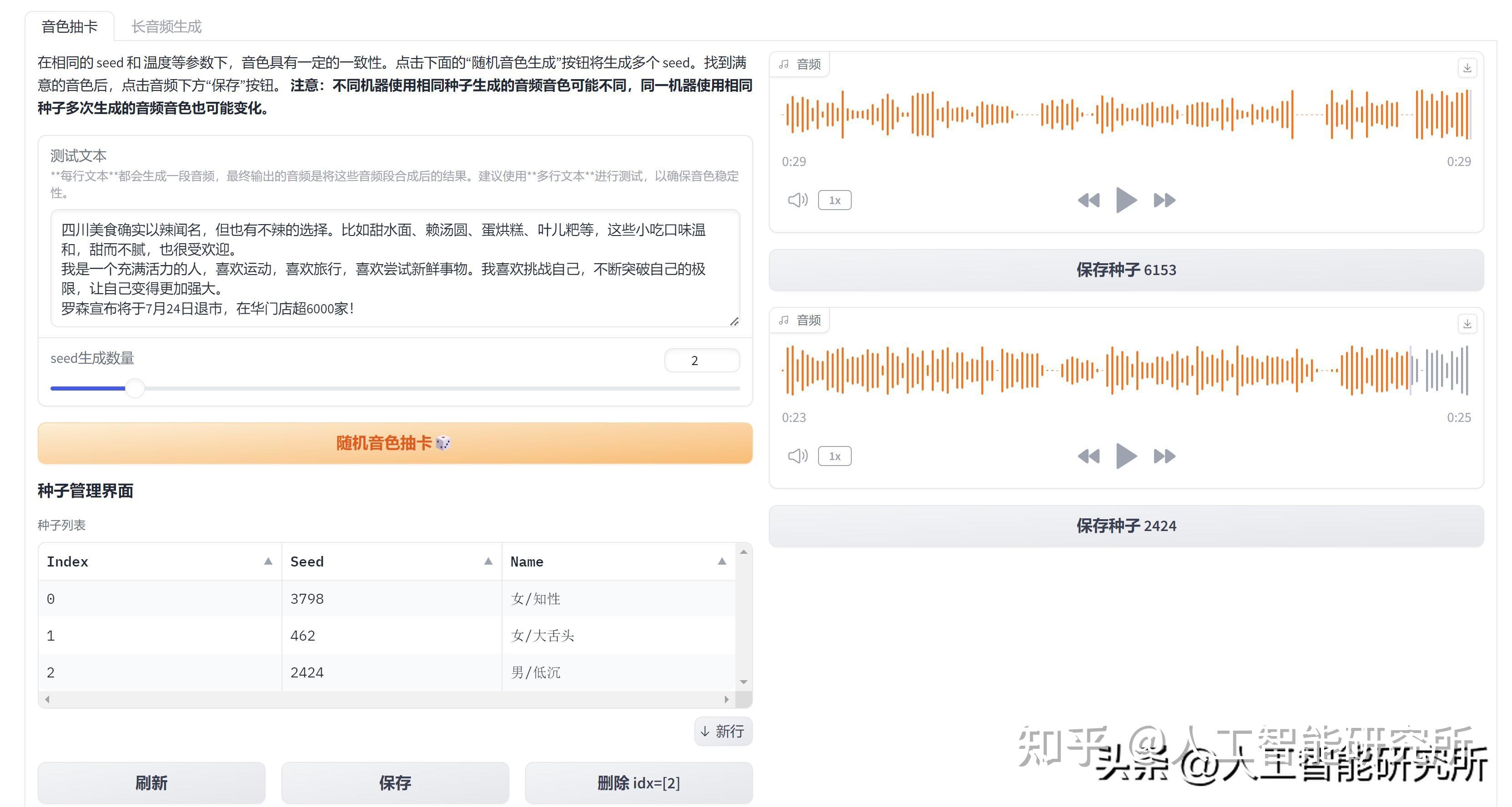Download the second audio clip

[x=1467, y=323]
